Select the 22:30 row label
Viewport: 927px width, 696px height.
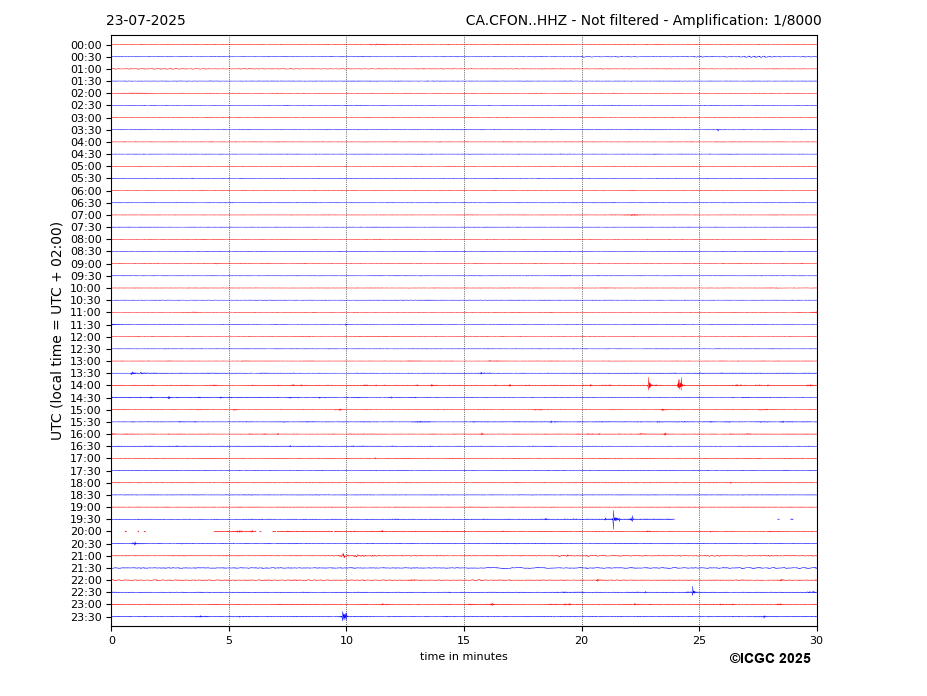(86, 593)
